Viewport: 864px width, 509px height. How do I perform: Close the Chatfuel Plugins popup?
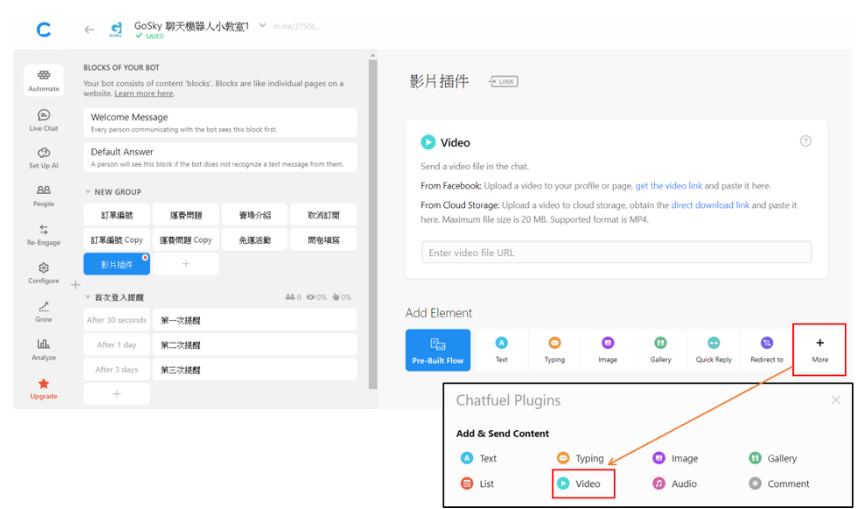coord(835,400)
